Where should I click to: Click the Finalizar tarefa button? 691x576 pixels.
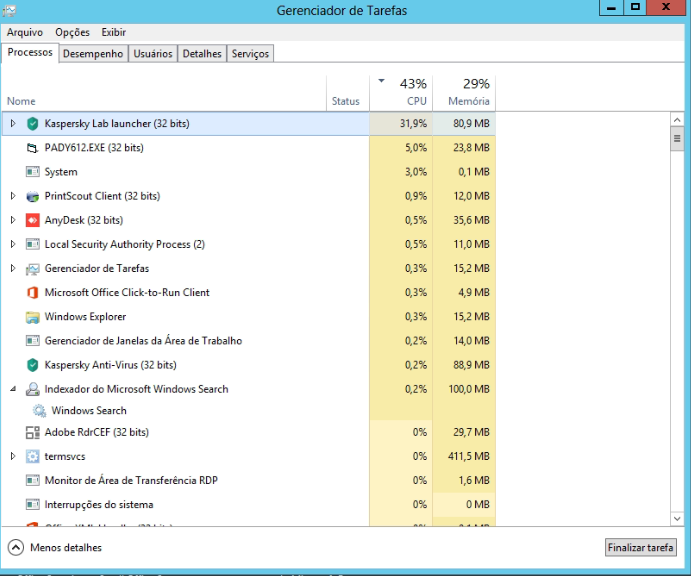(x=640, y=548)
